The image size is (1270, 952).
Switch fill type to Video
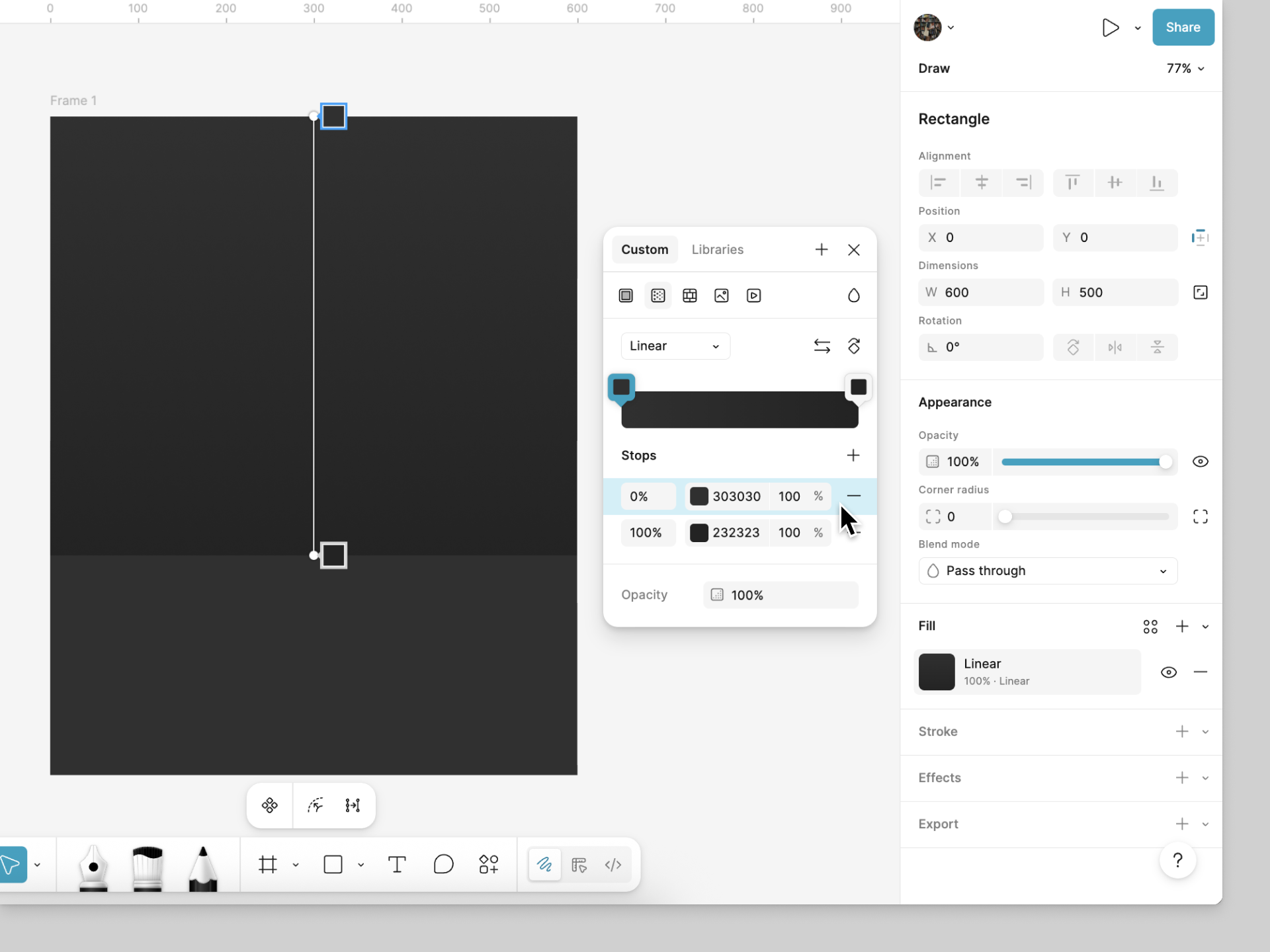(754, 296)
